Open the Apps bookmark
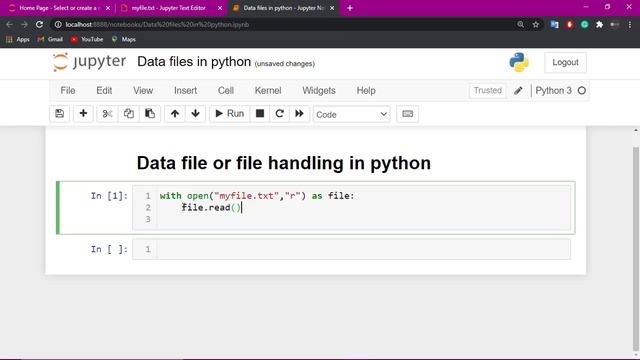 point(18,39)
